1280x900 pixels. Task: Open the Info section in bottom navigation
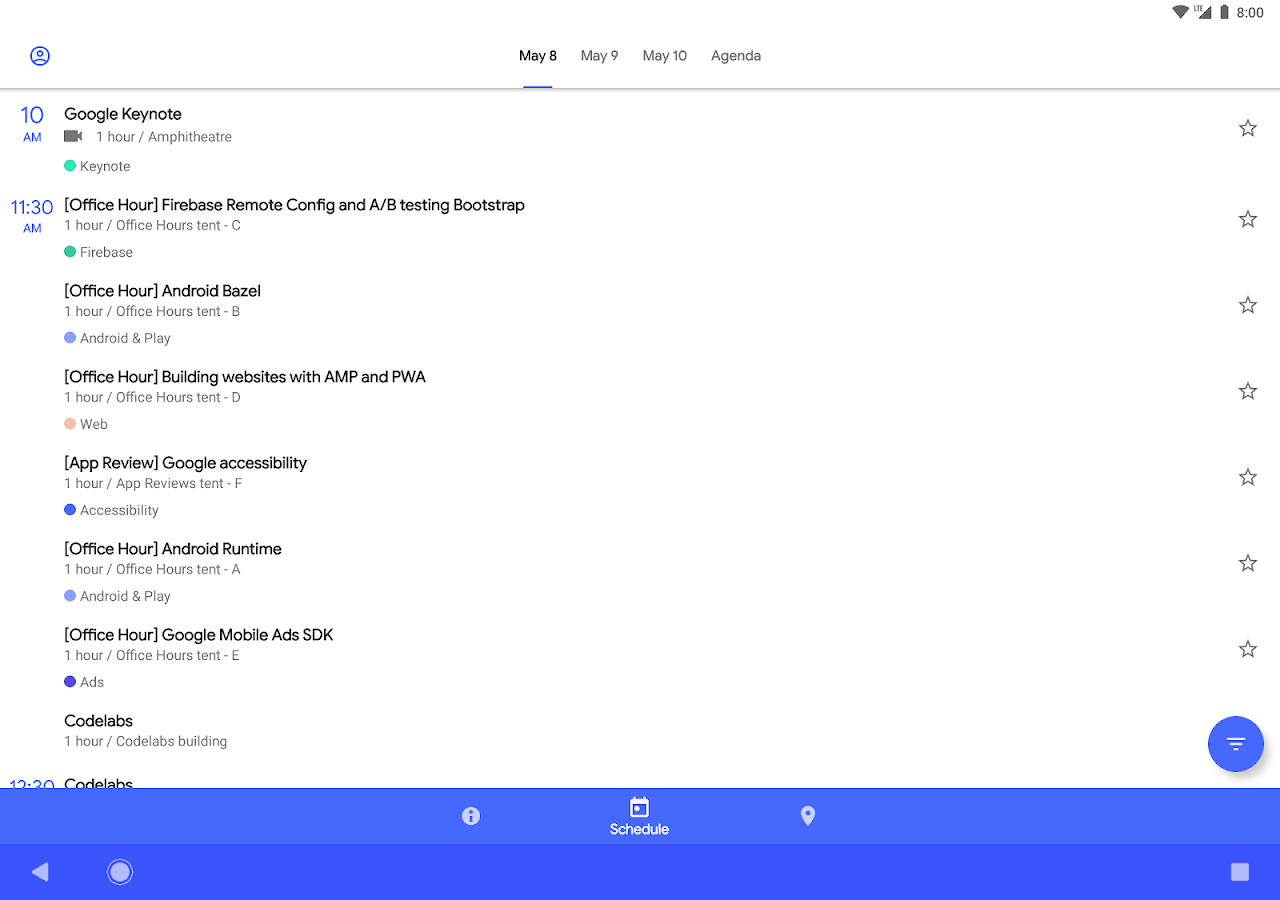pos(471,816)
